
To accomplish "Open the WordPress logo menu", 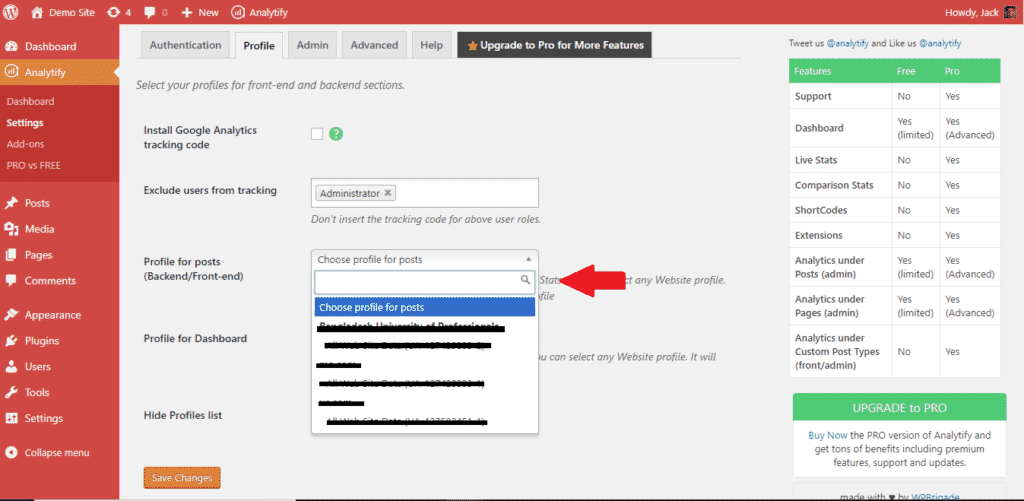I will point(11,12).
